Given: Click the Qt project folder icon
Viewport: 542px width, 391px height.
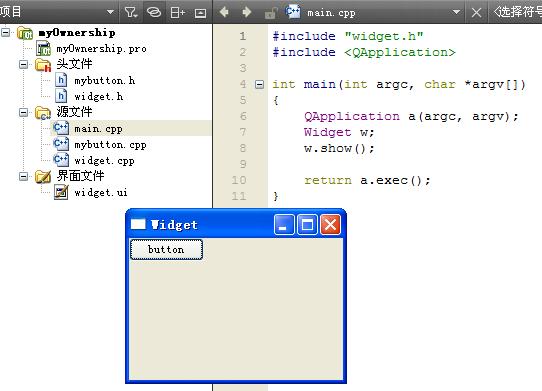Looking at the screenshot, I should [x=25, y=33].
